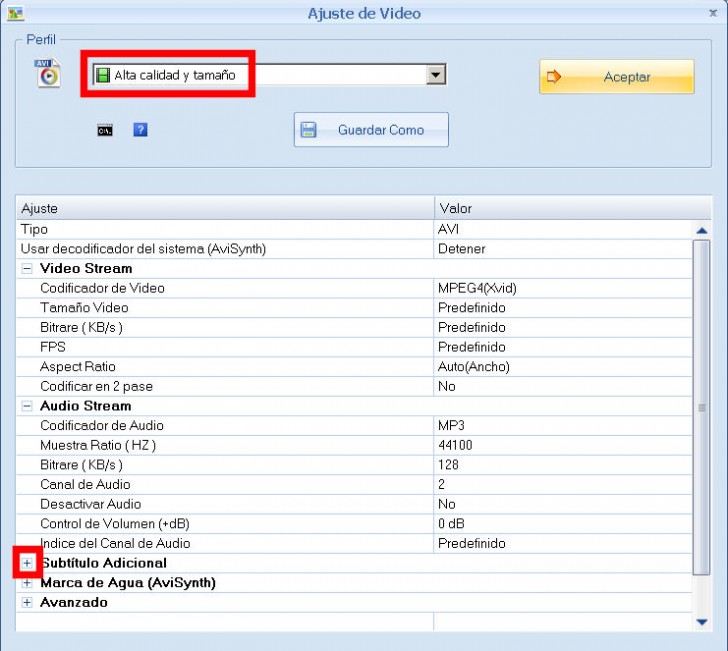Click the Ajuste column header
This screenshot has height=651, width=728.
(x=224, y=208)
